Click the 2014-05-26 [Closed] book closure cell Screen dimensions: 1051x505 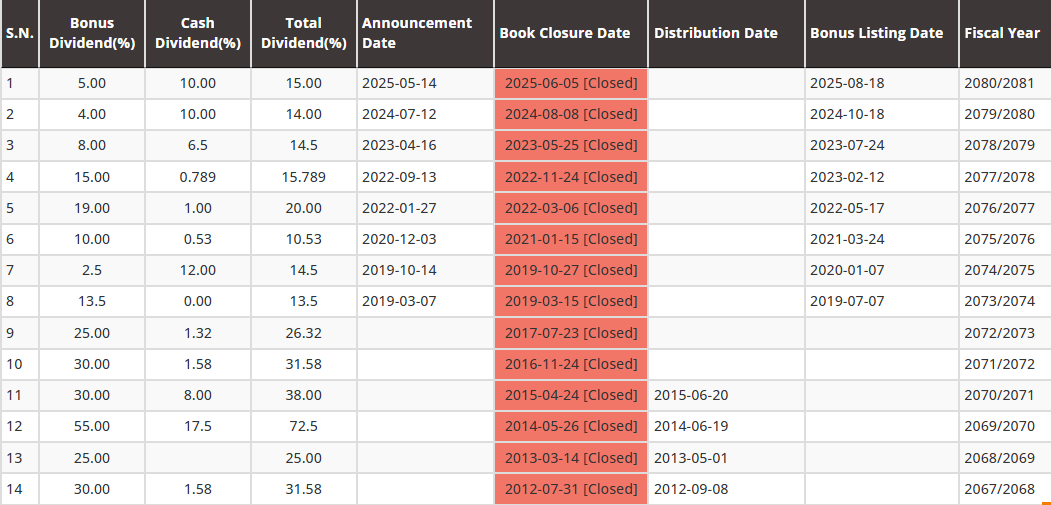click(x=571, y=426)
